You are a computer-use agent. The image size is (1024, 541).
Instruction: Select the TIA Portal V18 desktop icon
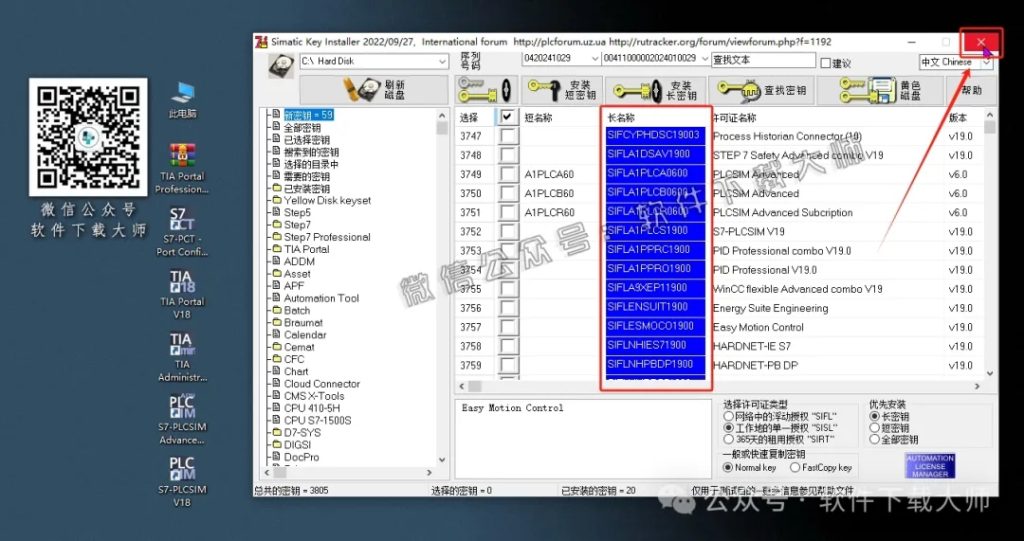[x=182, y=295]
